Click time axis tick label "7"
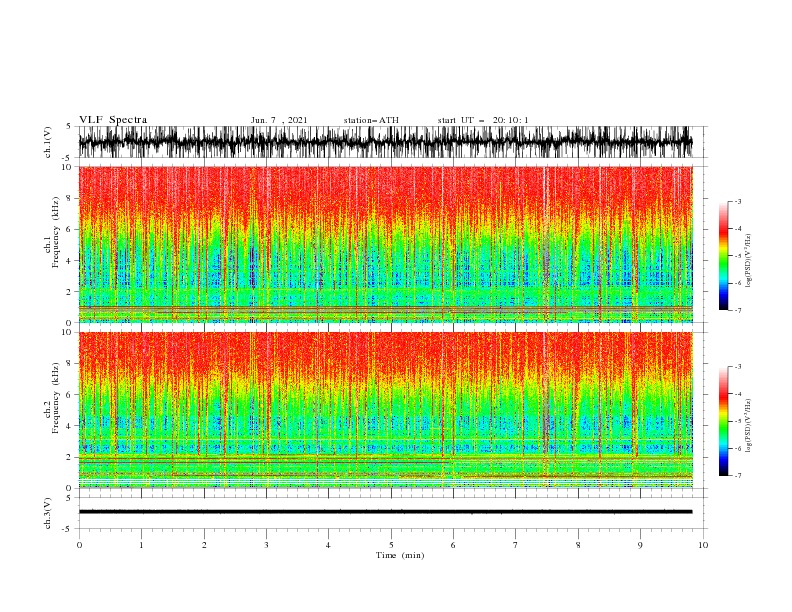 [516, 545]
